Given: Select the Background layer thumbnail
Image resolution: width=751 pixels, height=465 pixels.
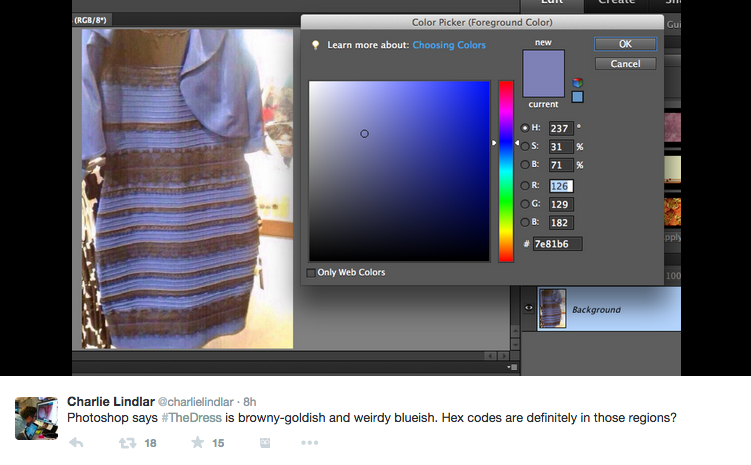Looking at the screenshot, I should 552,308.
